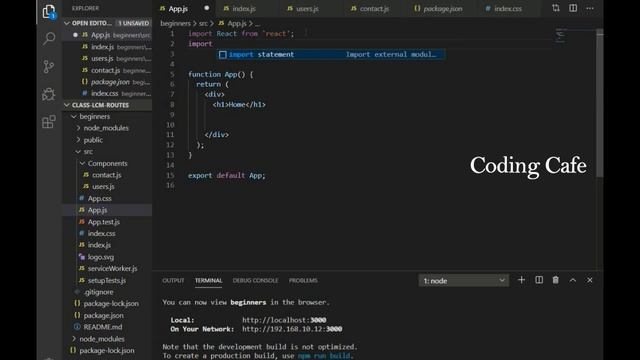Select index.css in Open Editors list
Image resolution: width=640 pixels, height=360 pixels.
pyautogui.click(x=107, y=93)
